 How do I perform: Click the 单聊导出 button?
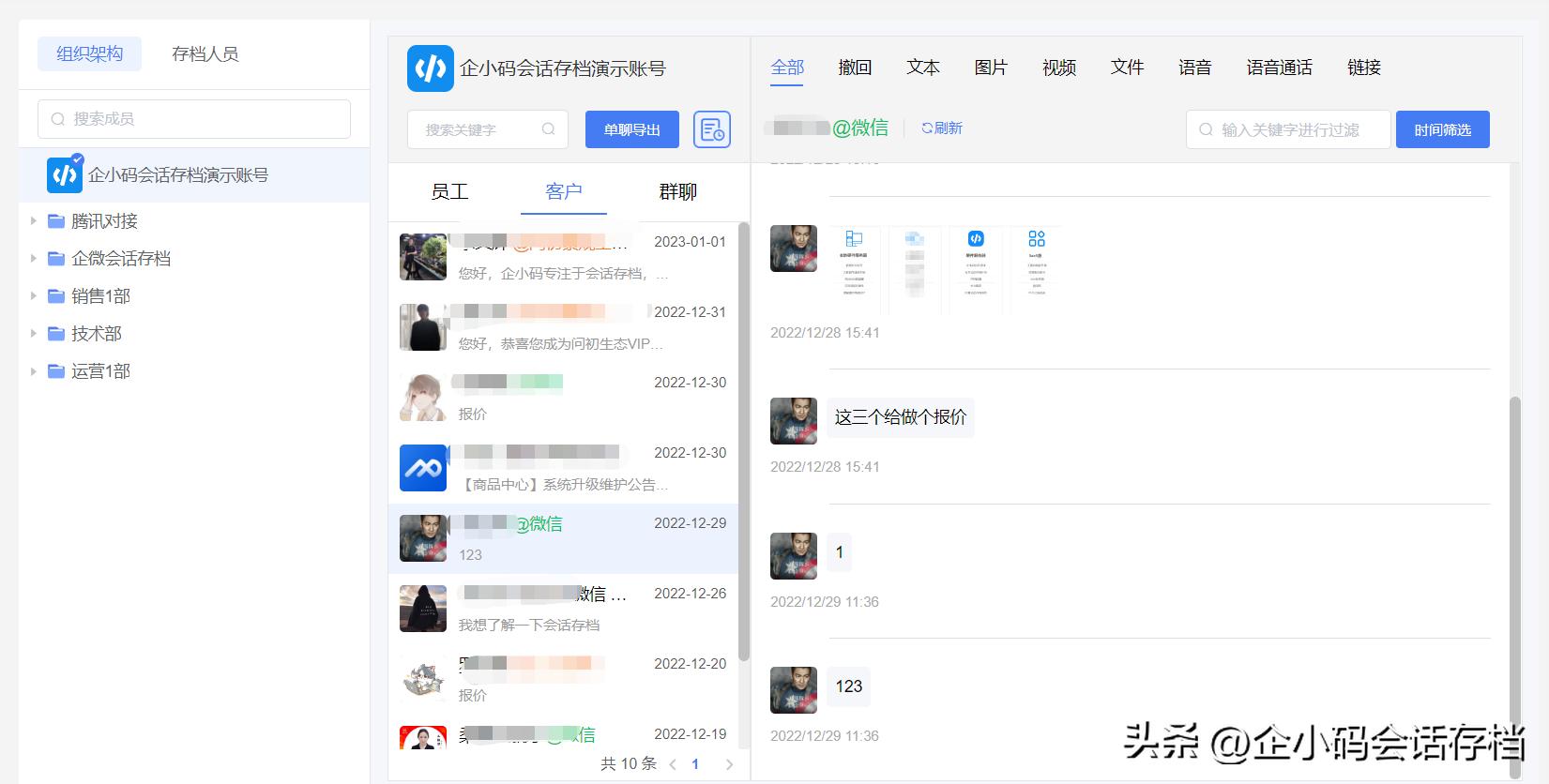coord(632,129)
